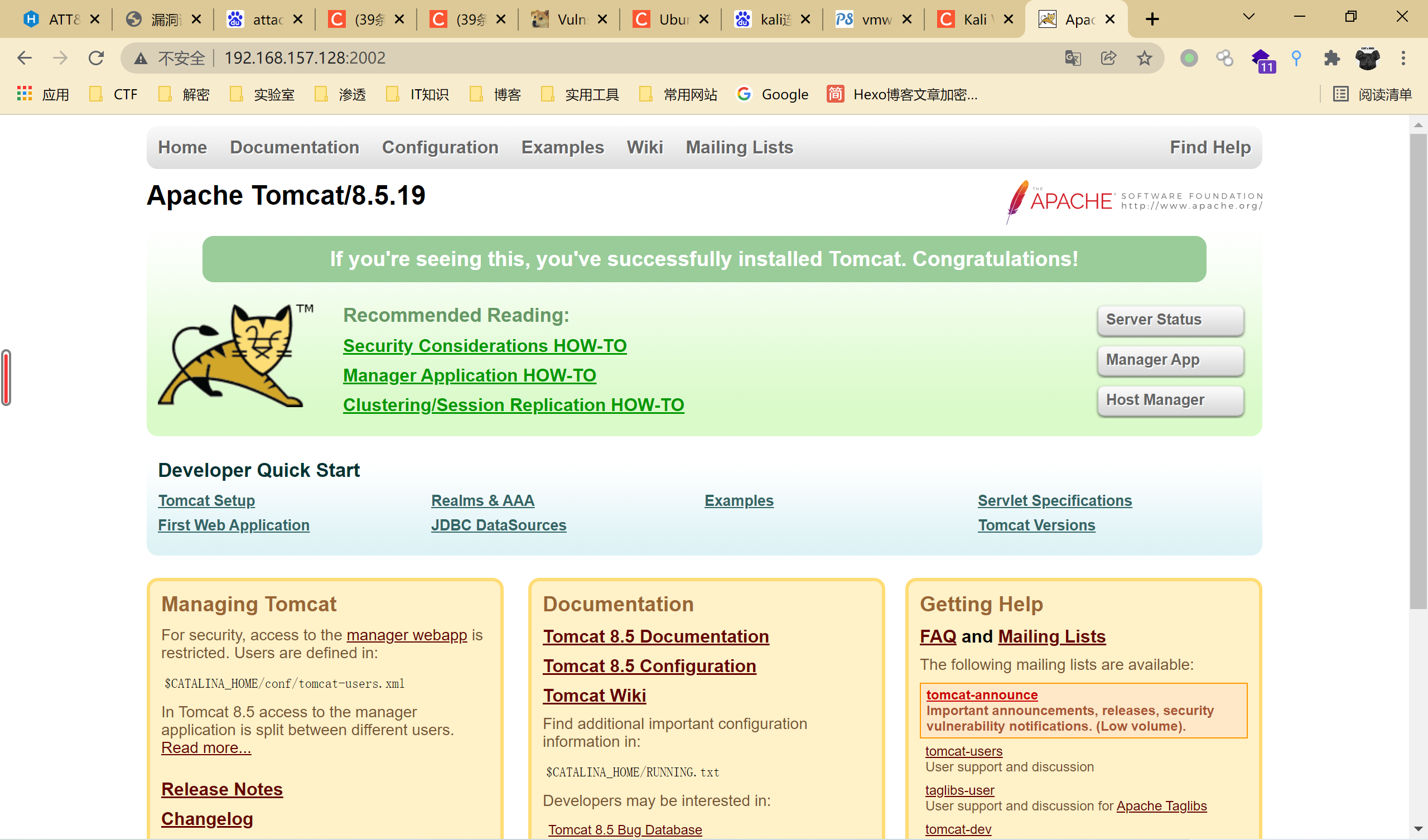This screenshot has height=840, width=1428.
Task: Open the 常用网站 bookmark folder
Action: 678,94
